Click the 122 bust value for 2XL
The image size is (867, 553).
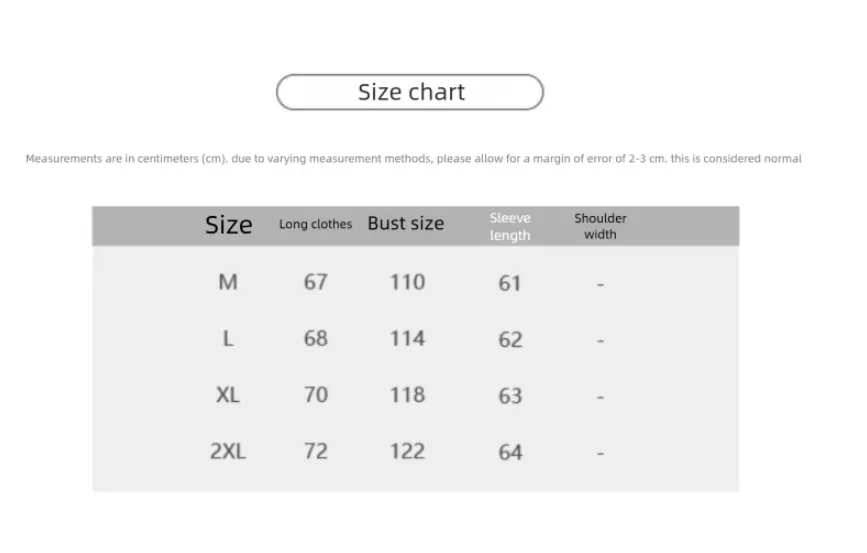[407, 451]
